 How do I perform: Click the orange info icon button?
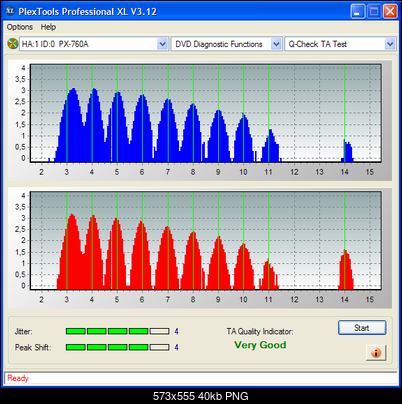click(x=376, y=353)
